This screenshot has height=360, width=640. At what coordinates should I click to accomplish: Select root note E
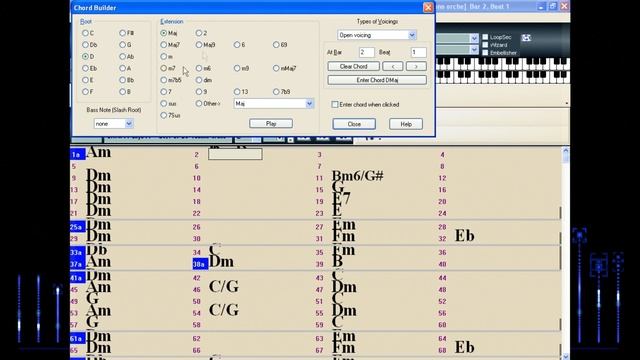coord(85,80)
